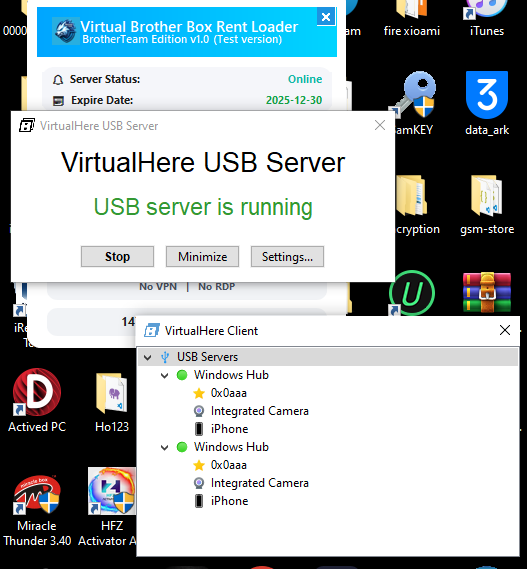Viewport: 527px width, 569px height.
Task: Open the green U uninstaller desktop shortcut
Action: coord(412,293)
